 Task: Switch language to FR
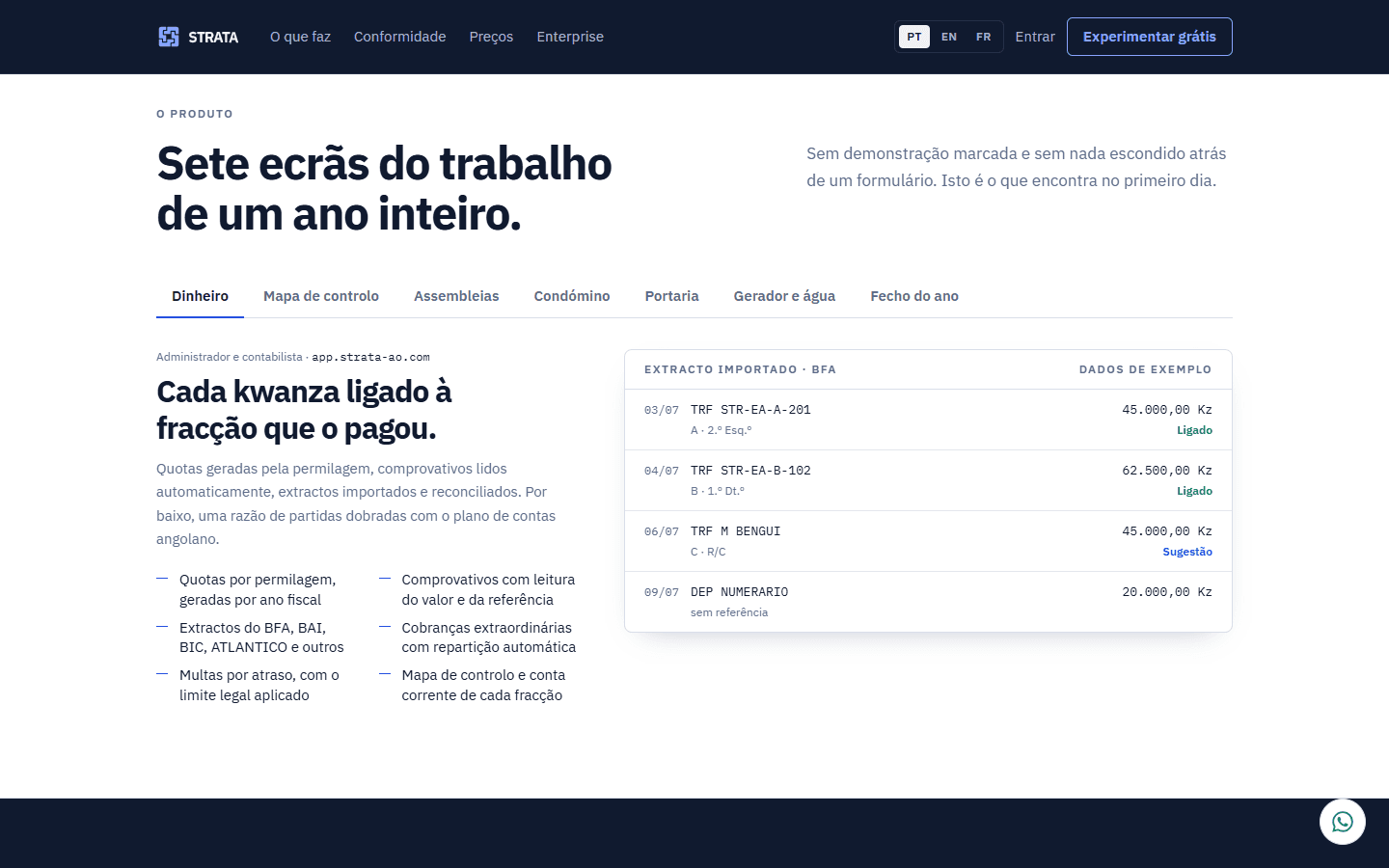coord(984,37)
